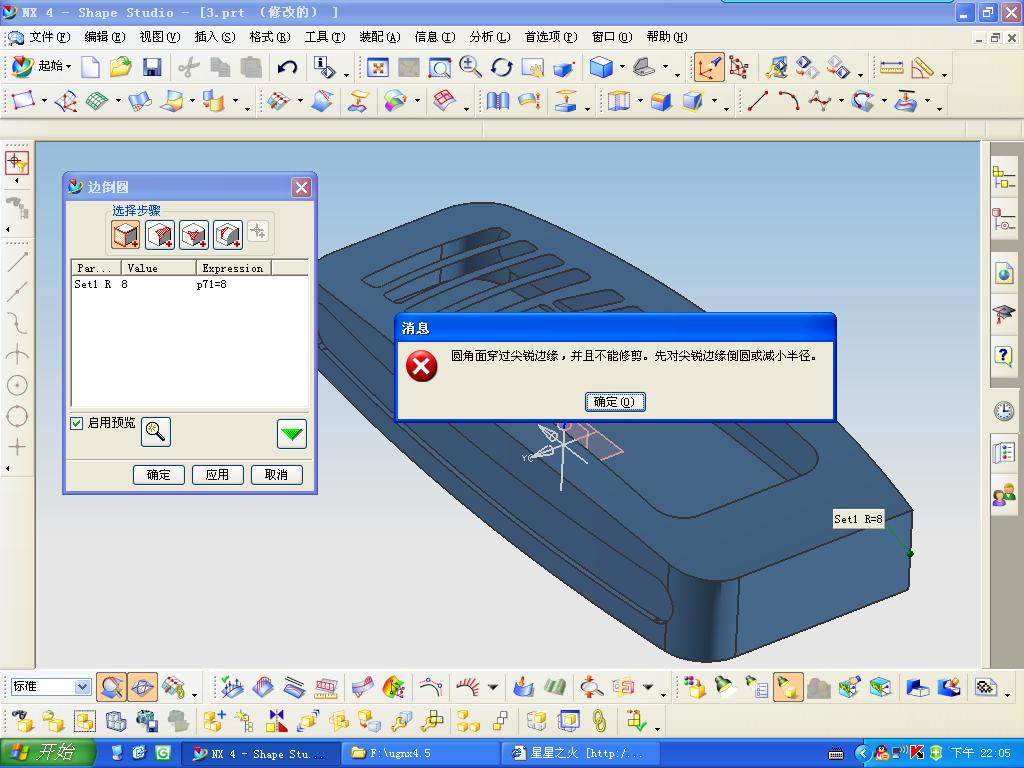
Task: Open the 首选项(P) menu
Action: pos(551,37)
